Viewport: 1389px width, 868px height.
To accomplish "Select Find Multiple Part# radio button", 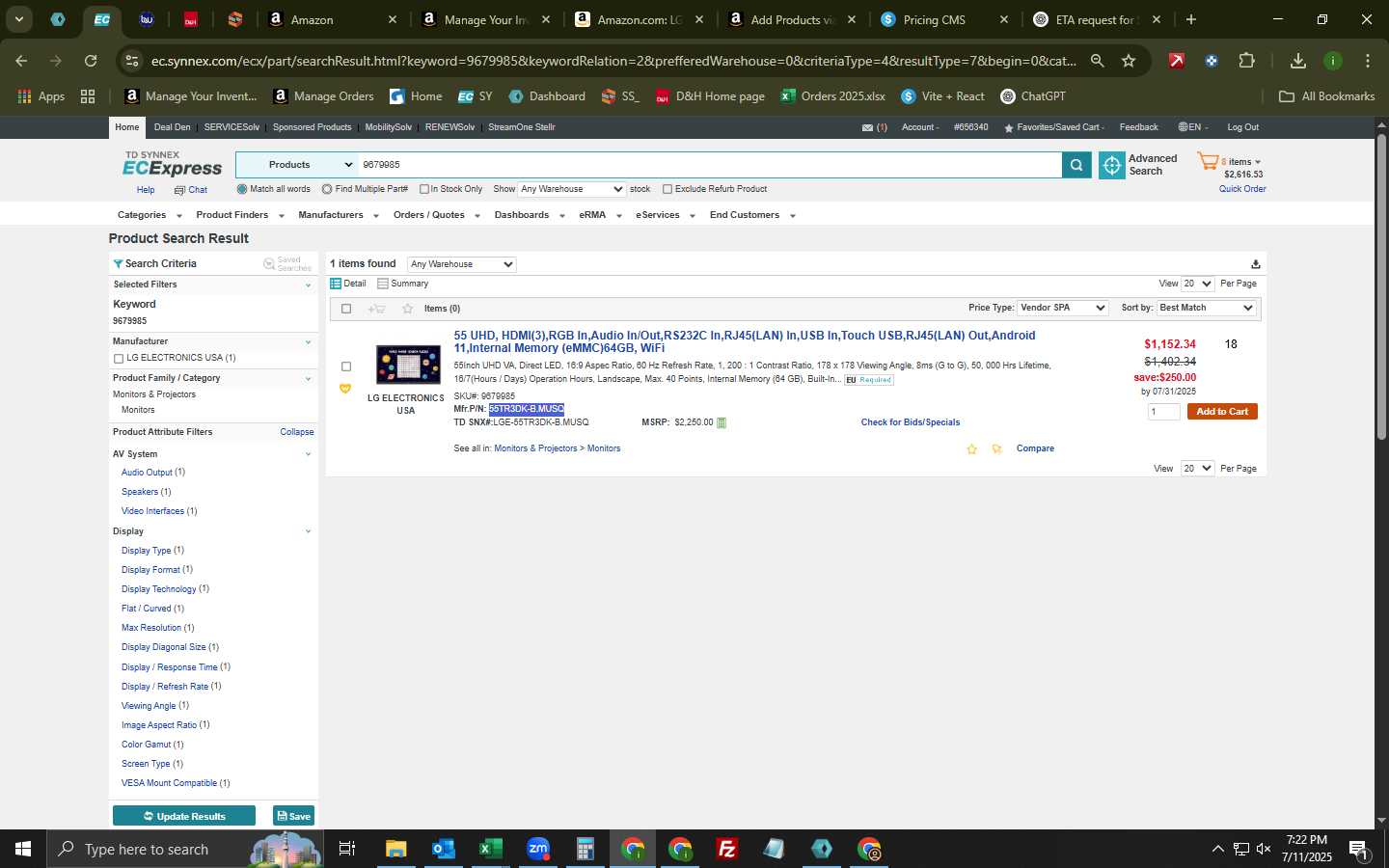I will coord(327,189).
